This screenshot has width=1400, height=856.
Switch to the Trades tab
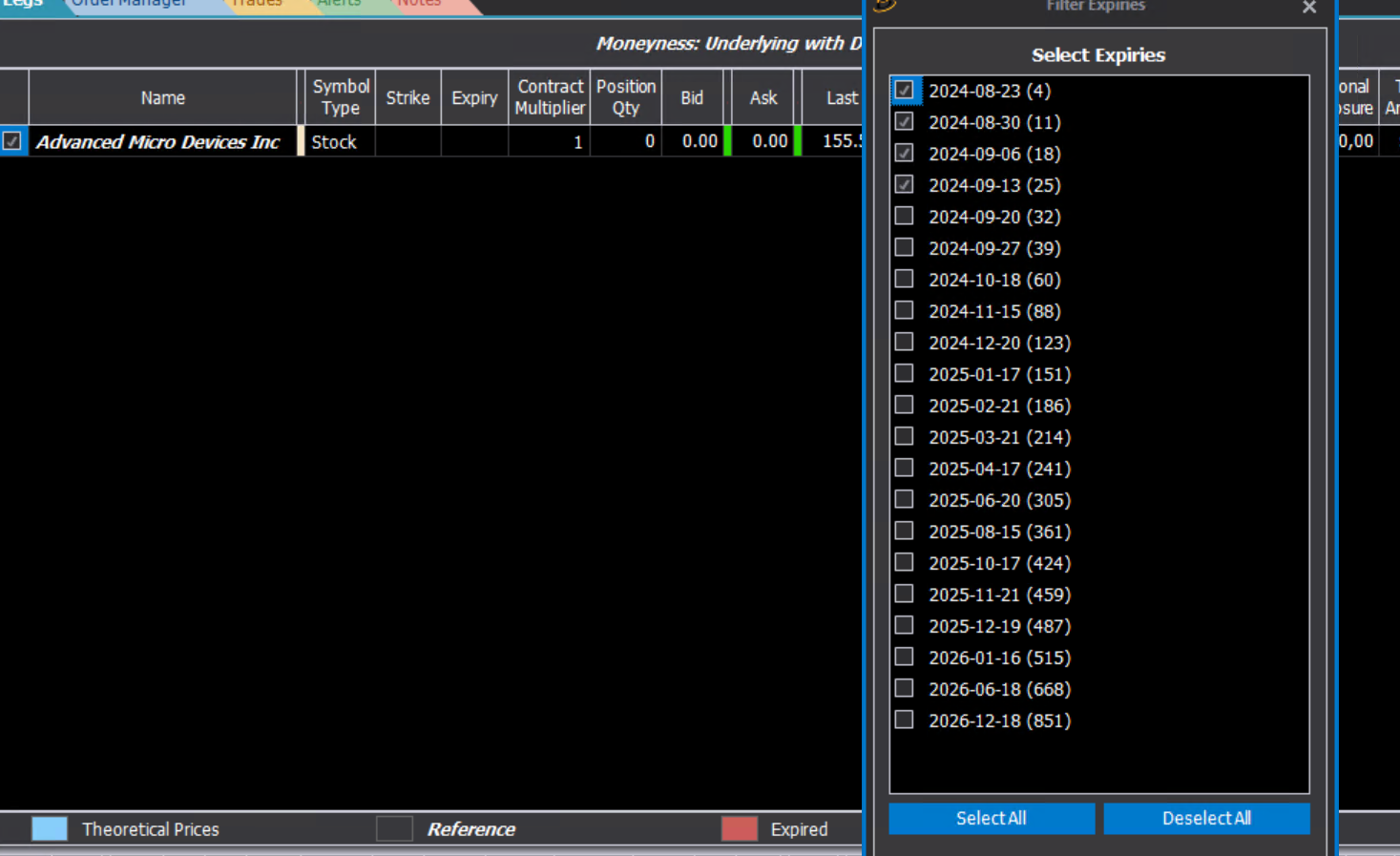click(x=257, y=4)
